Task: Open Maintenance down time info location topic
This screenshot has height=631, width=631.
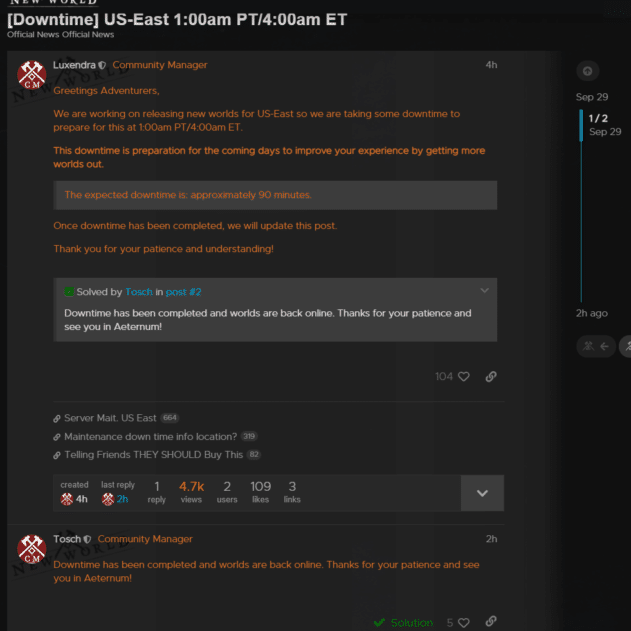Action: (x=151, y=437)
